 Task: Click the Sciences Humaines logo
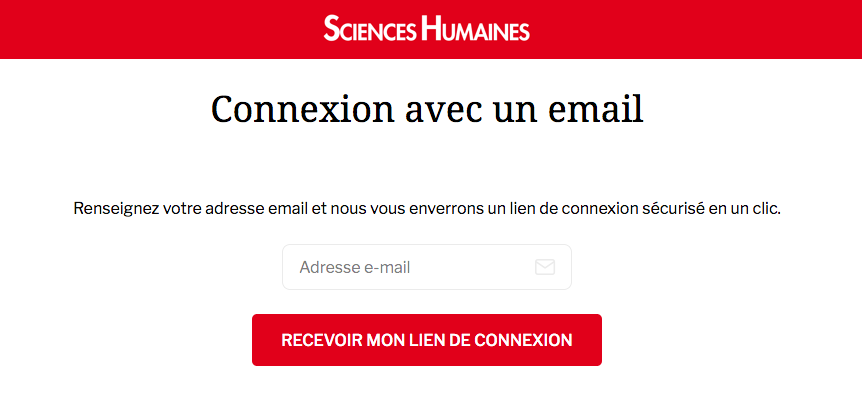coord(427,29)
